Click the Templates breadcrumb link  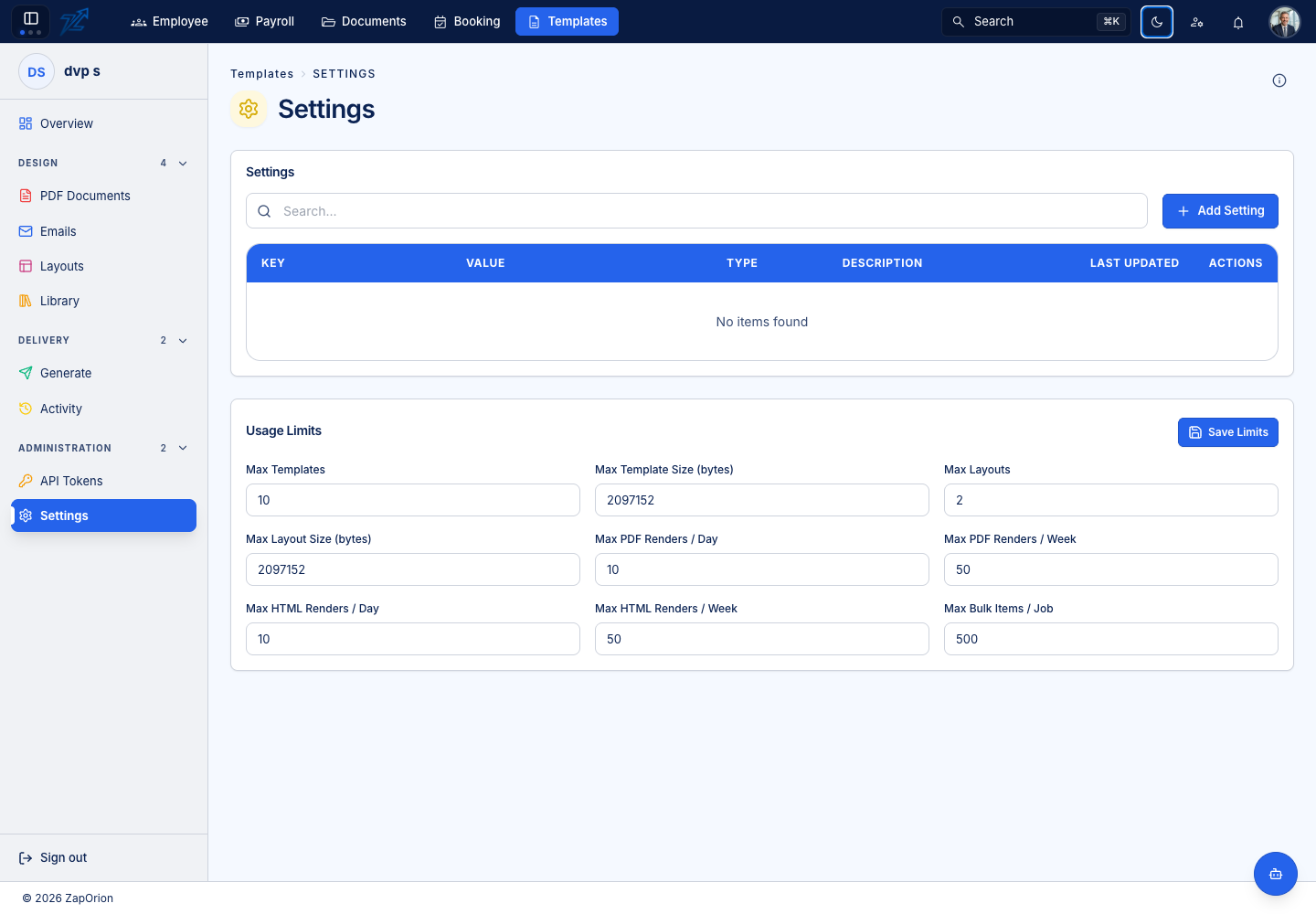(262, 74)
